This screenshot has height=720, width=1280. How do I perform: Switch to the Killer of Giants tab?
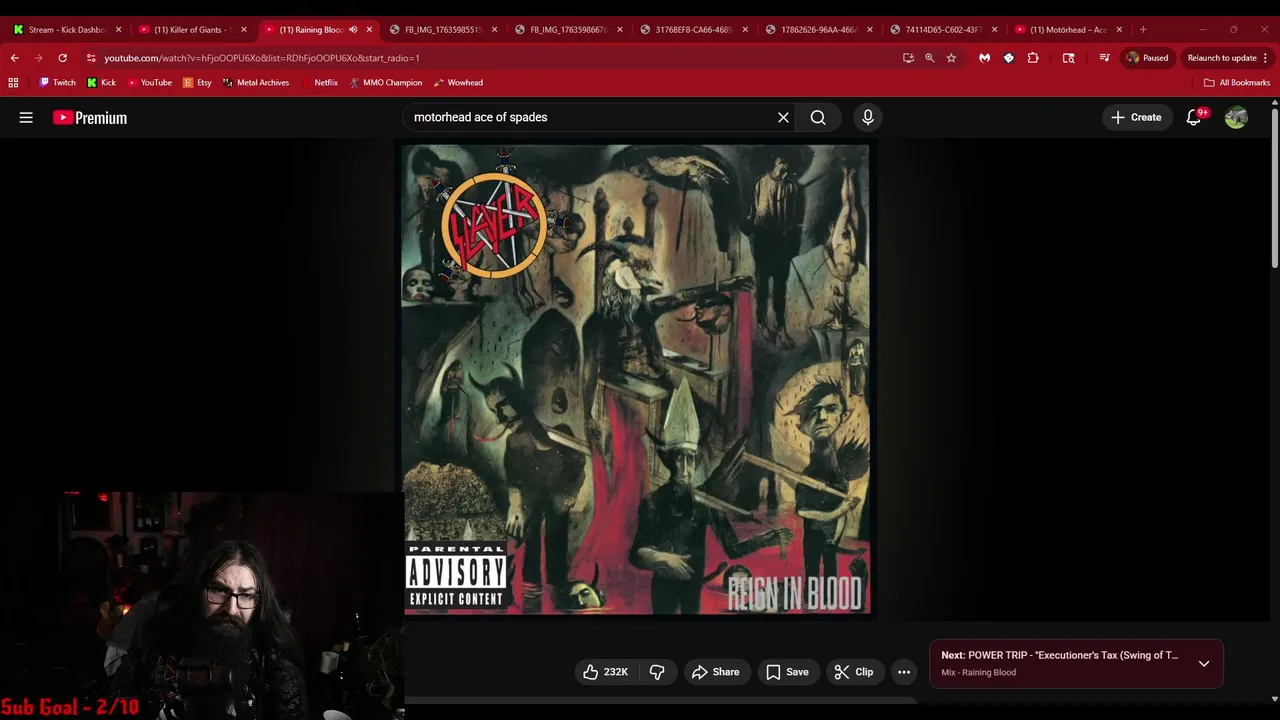pyautogui.click(x=190, y=30)
